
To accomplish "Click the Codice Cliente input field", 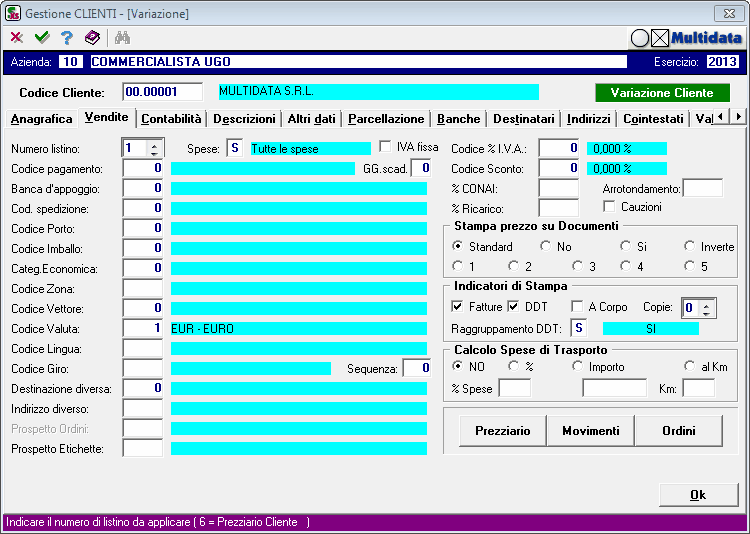I will (x=163, y=92).
